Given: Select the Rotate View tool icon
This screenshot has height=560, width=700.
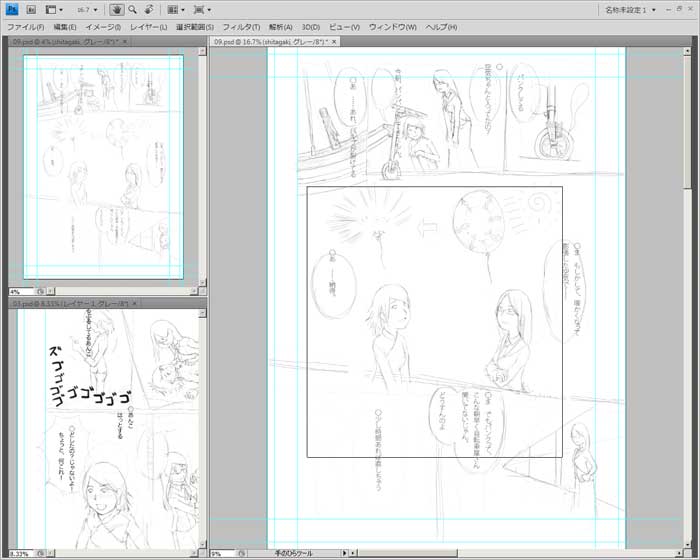Looking at the screenshot, I should click(x=148, y=9).
